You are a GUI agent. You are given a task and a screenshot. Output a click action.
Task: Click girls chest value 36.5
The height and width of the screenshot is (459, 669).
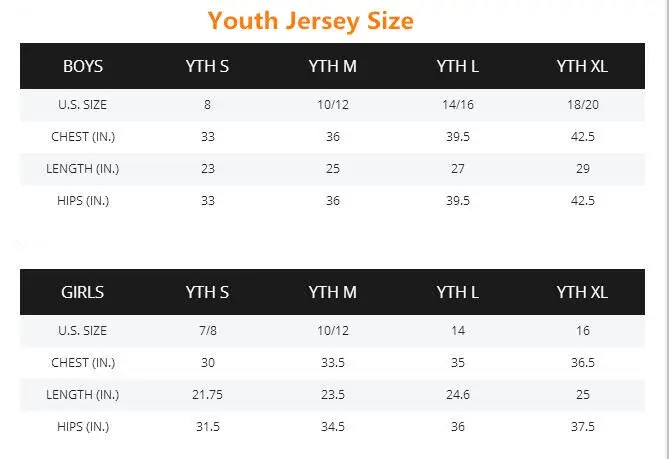tap(583, 363)
